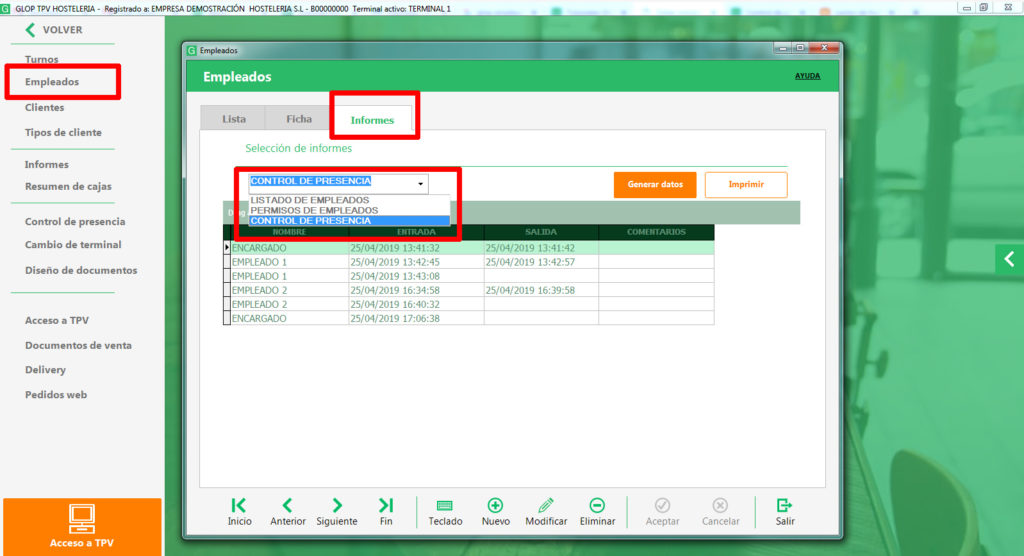This screenshot has width=1024, height=556.
Task: Switch to the Ficha tab
Action: (299, 119)
